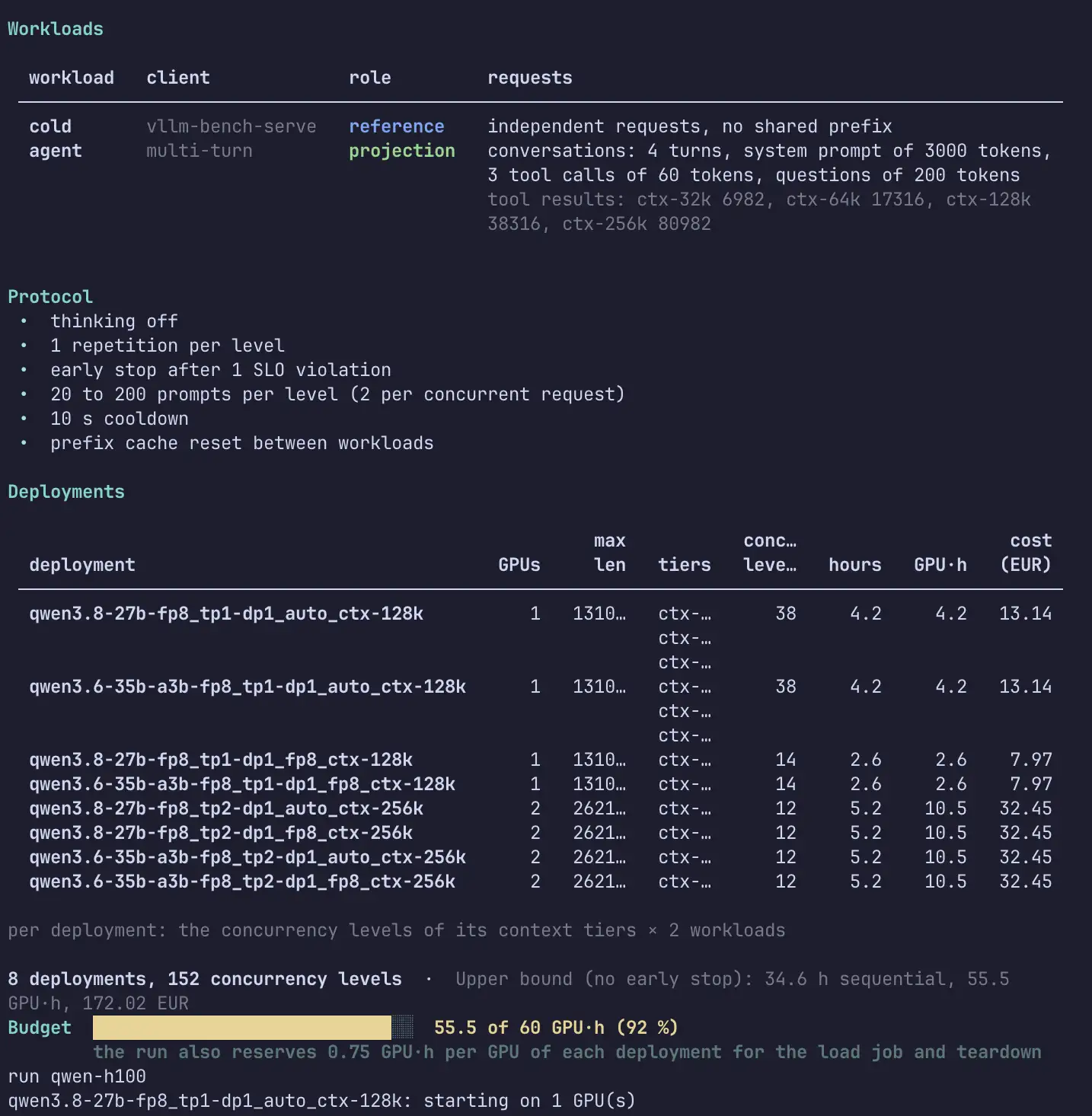This screenshot has height=1116, width=1092.
Task: Select the "agent" workload name
Action: (56, 151)
